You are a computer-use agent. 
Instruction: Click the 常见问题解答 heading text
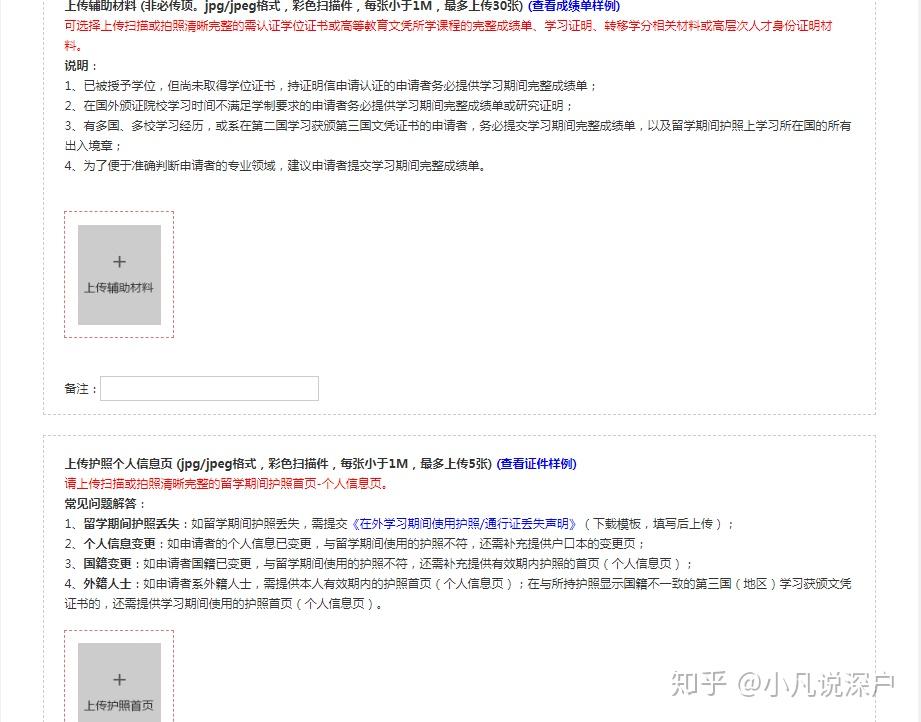[105, 503]
